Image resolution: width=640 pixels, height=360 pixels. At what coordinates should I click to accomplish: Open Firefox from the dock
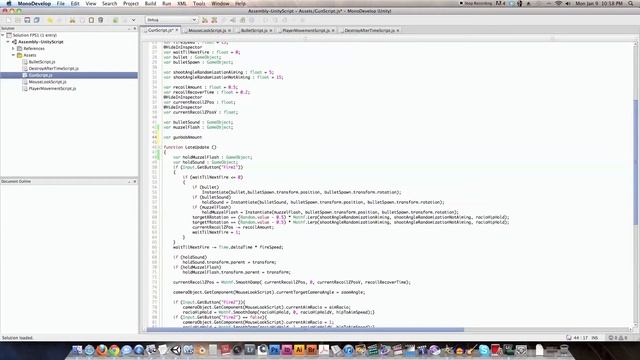102,350
